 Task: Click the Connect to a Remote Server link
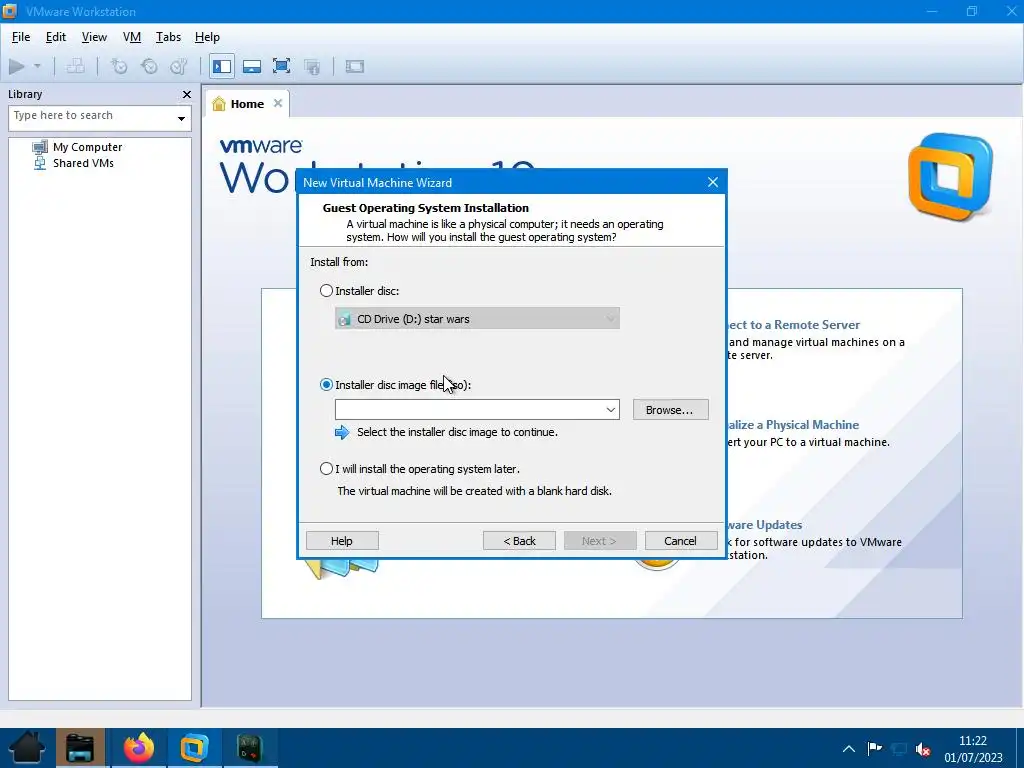pos(792,325)
